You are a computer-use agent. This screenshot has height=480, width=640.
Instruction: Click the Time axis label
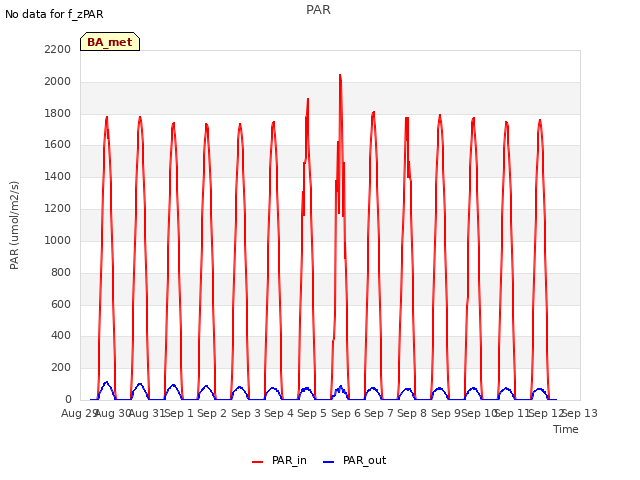click(566, 429)
